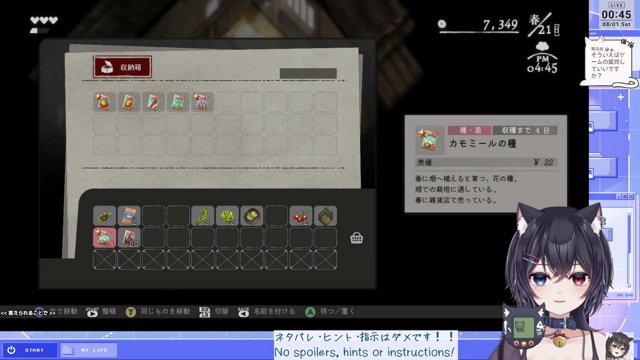Viewport: 640px width, 360px height.
Task: Click the カモミールの種 item name
Action: [x=483, y=144]
